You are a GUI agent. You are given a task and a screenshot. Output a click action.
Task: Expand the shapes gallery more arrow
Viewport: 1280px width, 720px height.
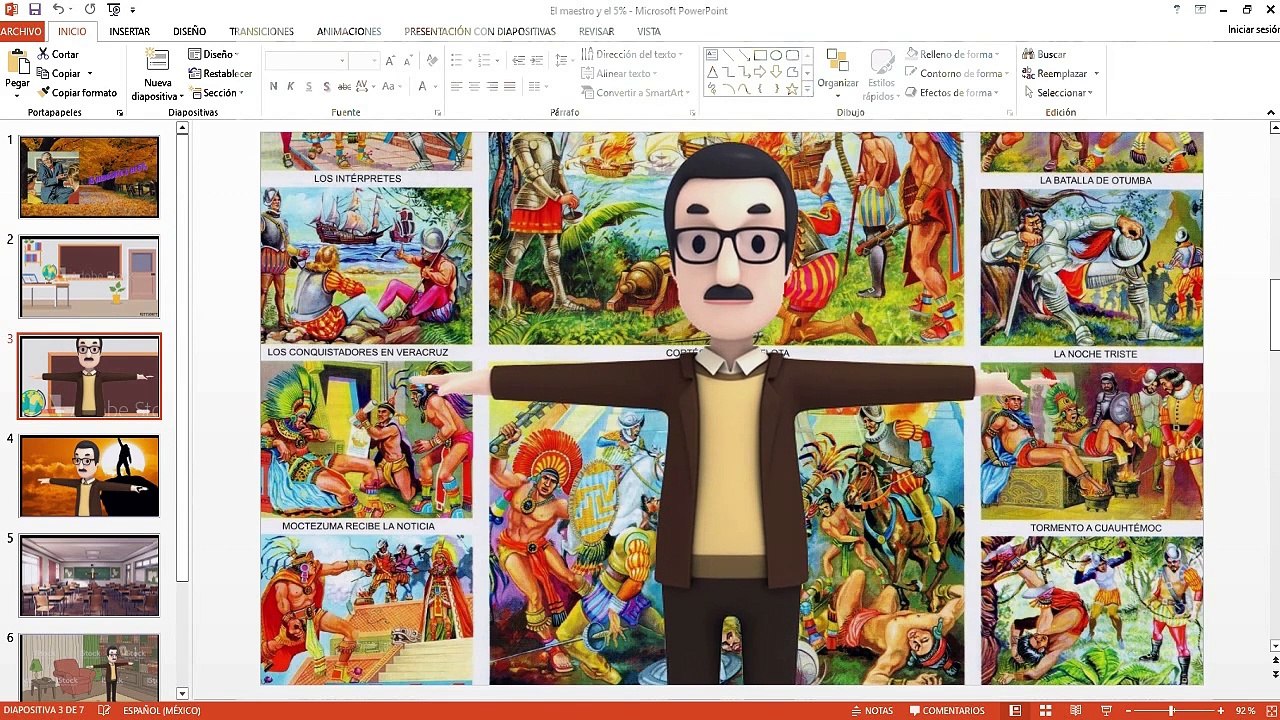[808, 89]
